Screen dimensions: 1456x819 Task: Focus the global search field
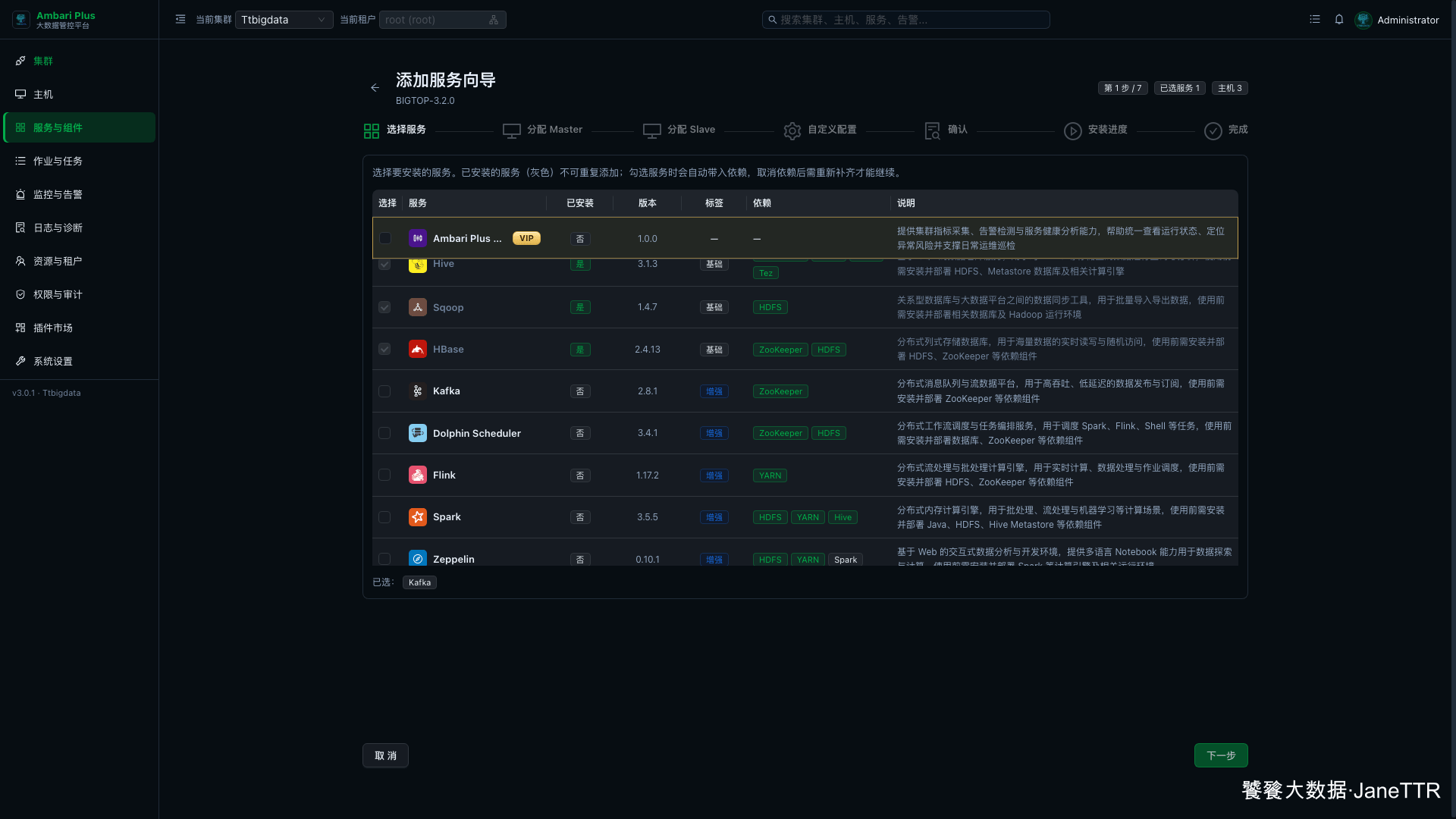[x=905, y=20]
